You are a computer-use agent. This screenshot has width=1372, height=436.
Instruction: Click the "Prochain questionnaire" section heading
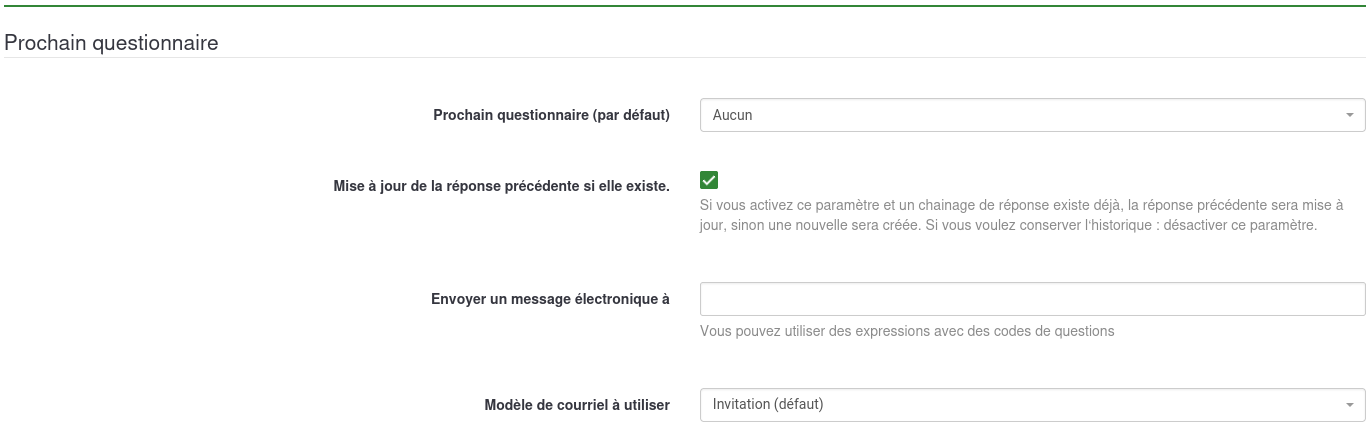tap(112, 43)
